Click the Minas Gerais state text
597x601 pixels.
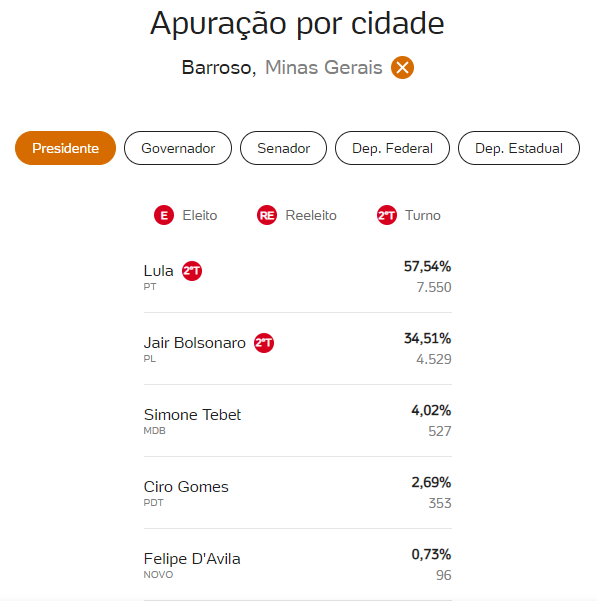pyautogui.click(x=324, y=68)
